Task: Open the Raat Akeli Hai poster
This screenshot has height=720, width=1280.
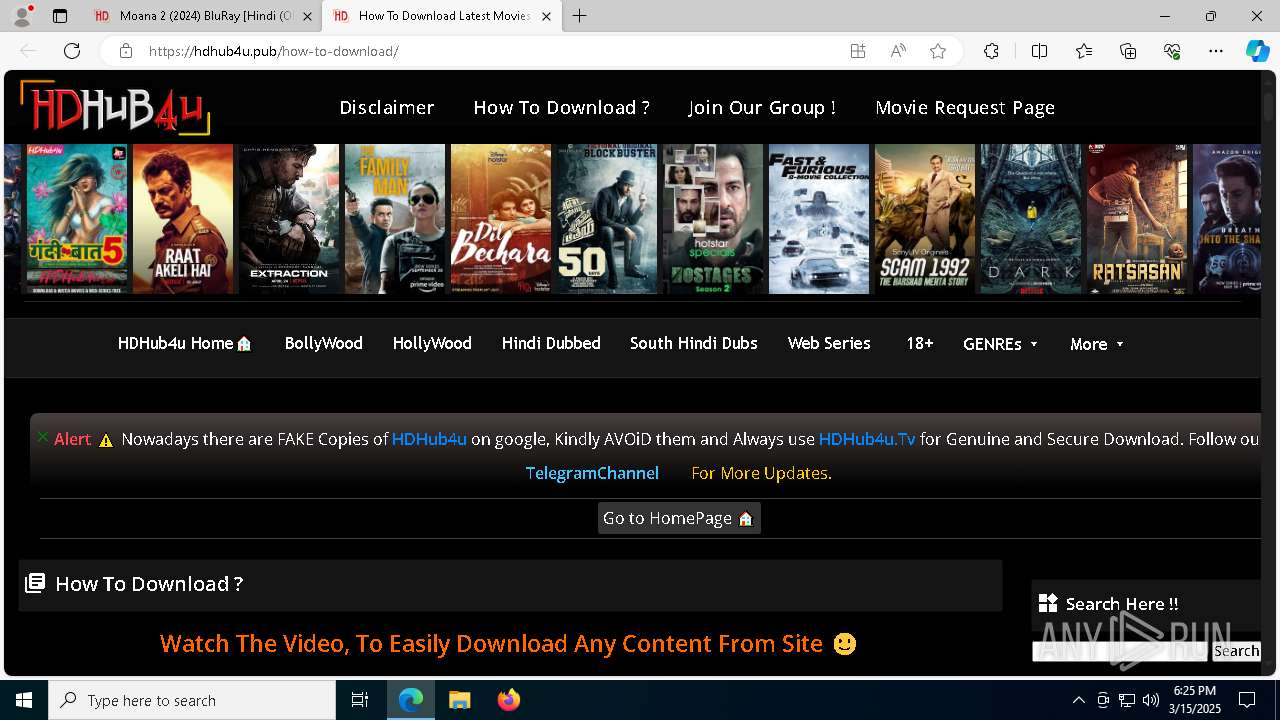Action: pos(183,219)
